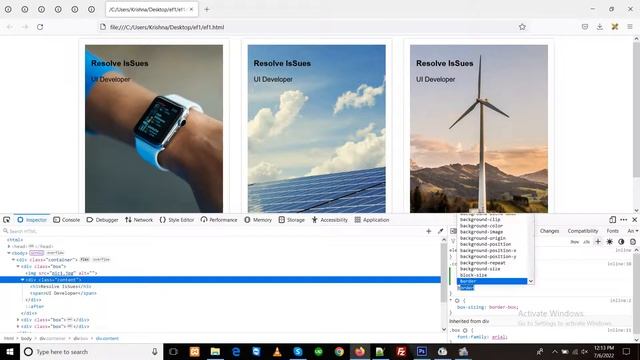
Task: Open the Accessibility panel
Action: click(329, 220)
